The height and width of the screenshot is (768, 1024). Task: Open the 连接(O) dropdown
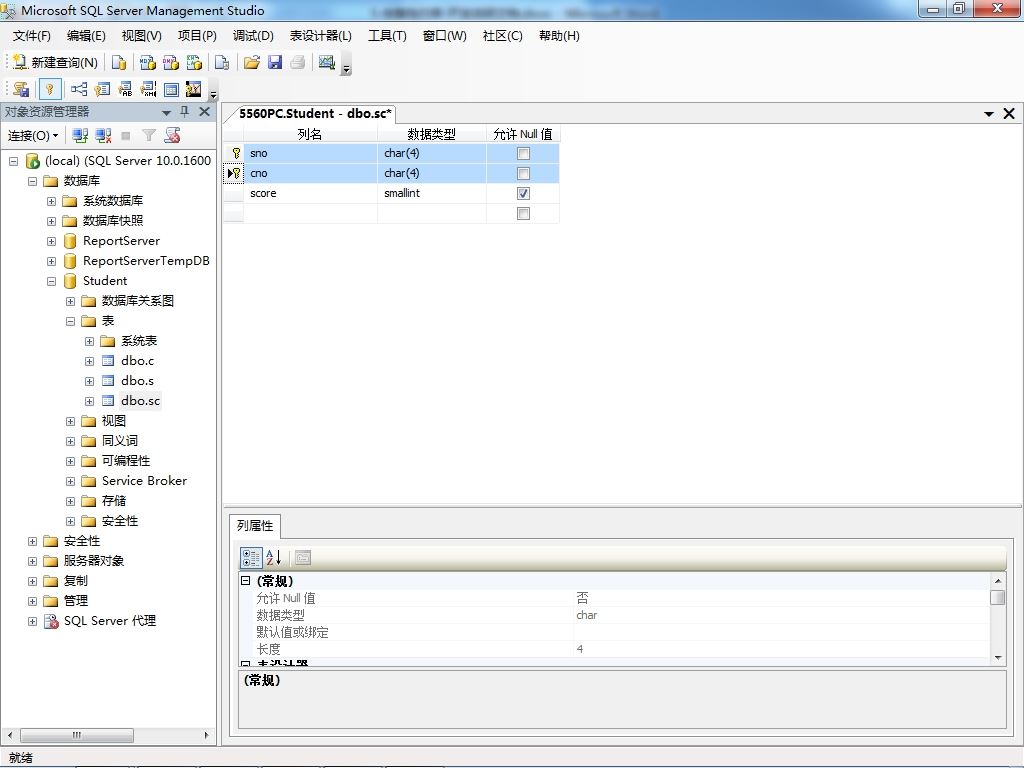pos(33,135)
